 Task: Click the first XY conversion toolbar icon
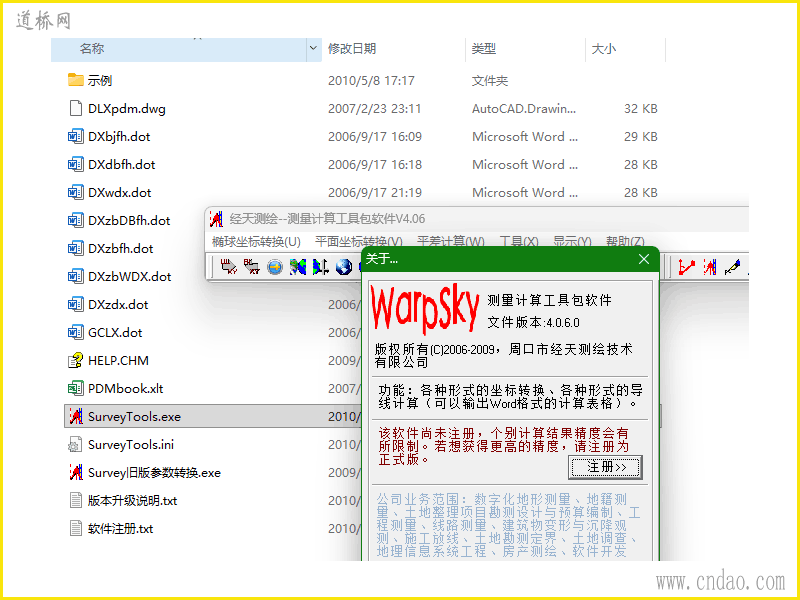click(x=229, y=266)
